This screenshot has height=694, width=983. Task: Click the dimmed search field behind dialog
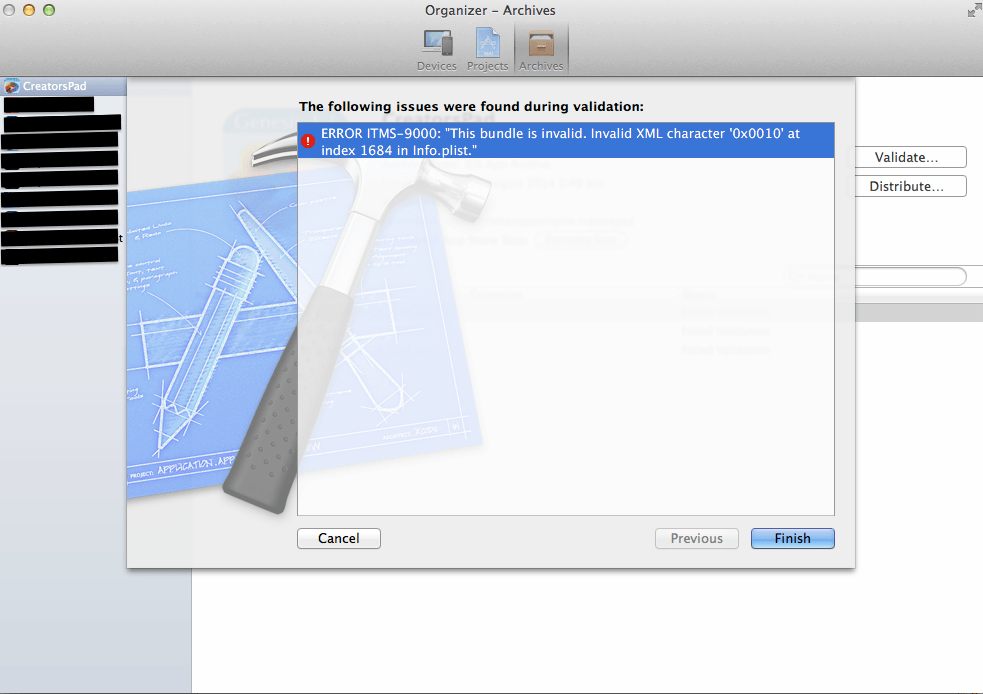tap(876, 276)
